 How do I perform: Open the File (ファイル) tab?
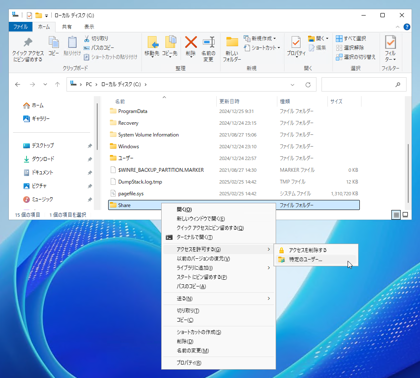point(20,27)
